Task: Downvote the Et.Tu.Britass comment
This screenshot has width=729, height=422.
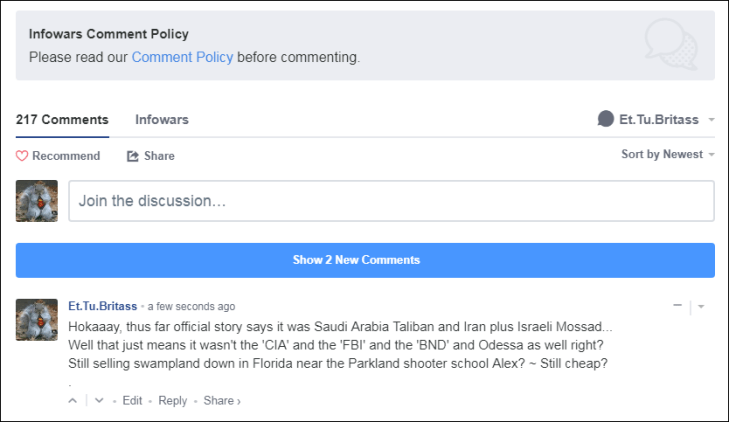Action: (98, 401)
